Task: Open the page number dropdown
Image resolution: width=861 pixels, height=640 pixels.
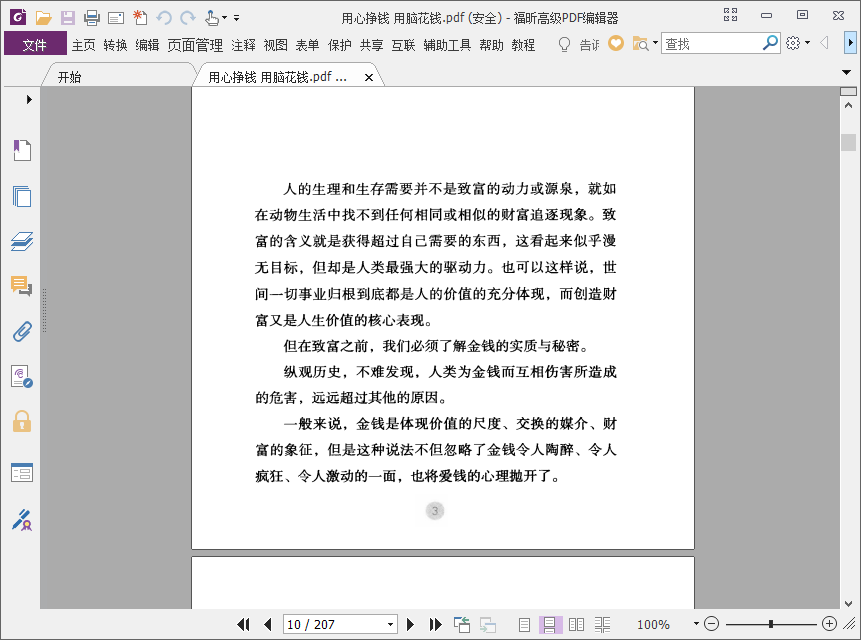Action: (390, 624)
